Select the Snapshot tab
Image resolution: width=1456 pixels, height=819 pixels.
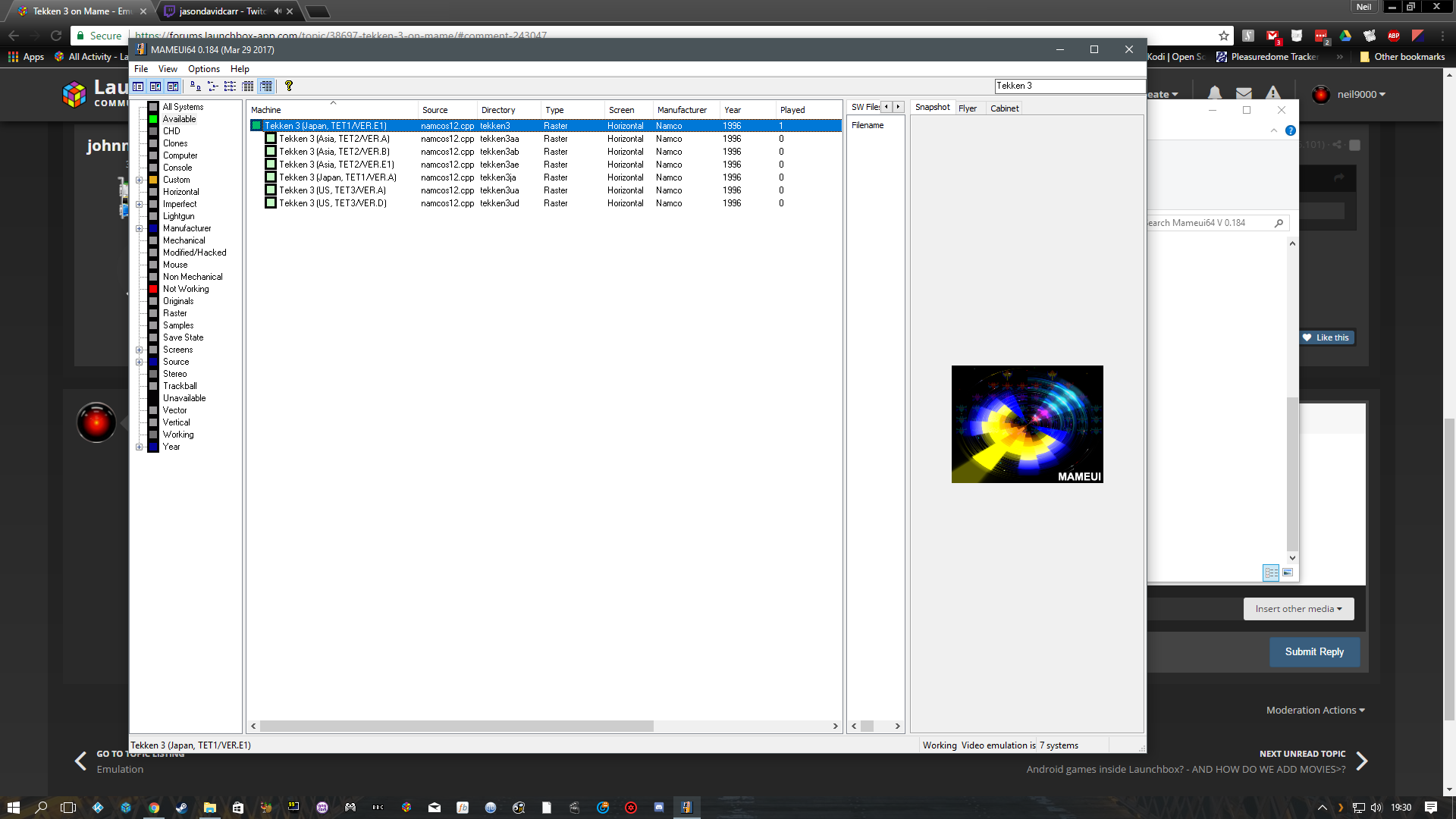933,108
